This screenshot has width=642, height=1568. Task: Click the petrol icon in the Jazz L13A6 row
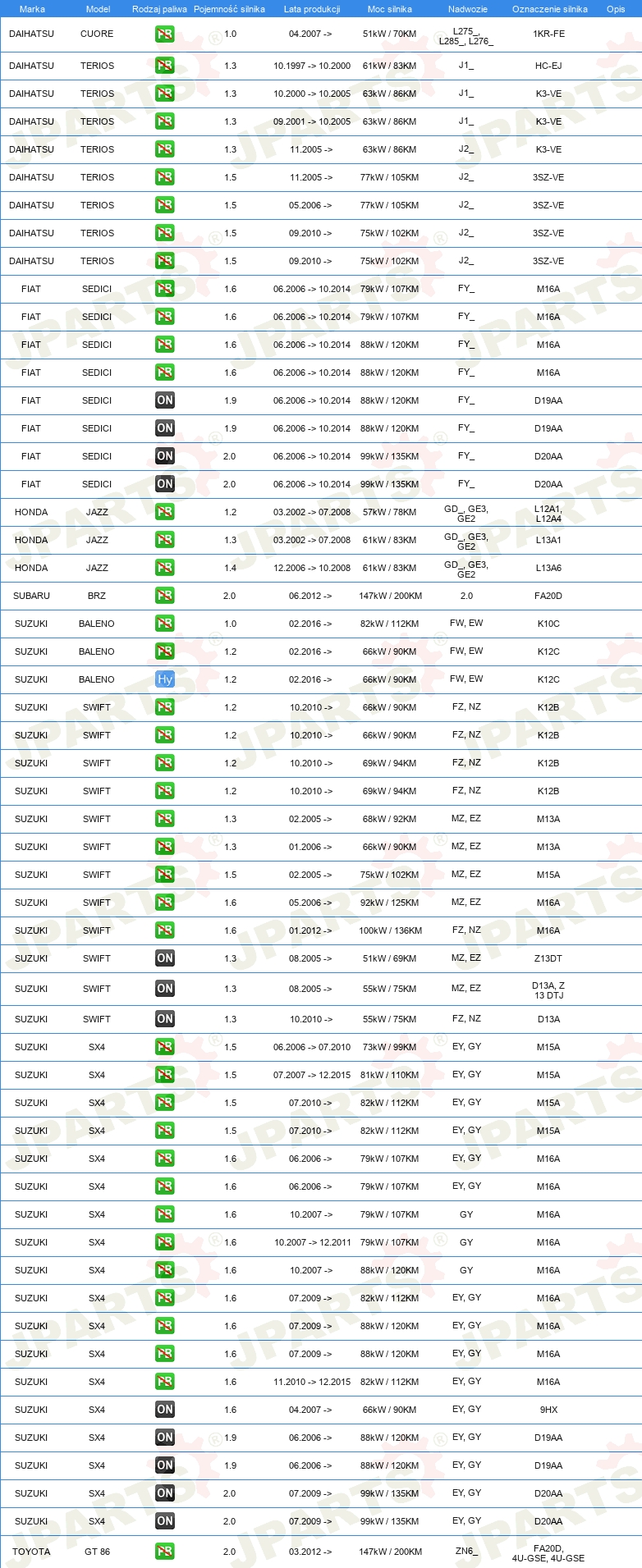pos(165,568)
